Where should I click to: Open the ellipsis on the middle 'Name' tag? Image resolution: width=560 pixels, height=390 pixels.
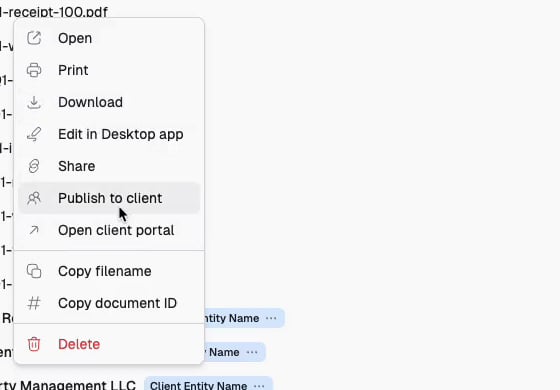[x=252, y=352]
